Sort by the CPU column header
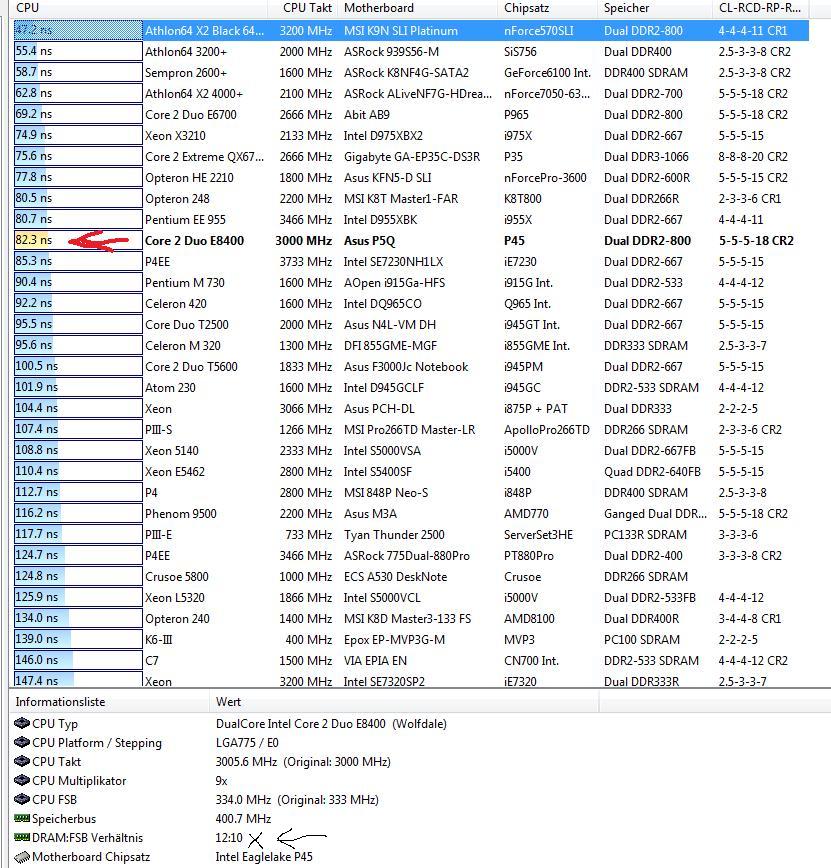 pyautogui.click(x=139, y=8)
